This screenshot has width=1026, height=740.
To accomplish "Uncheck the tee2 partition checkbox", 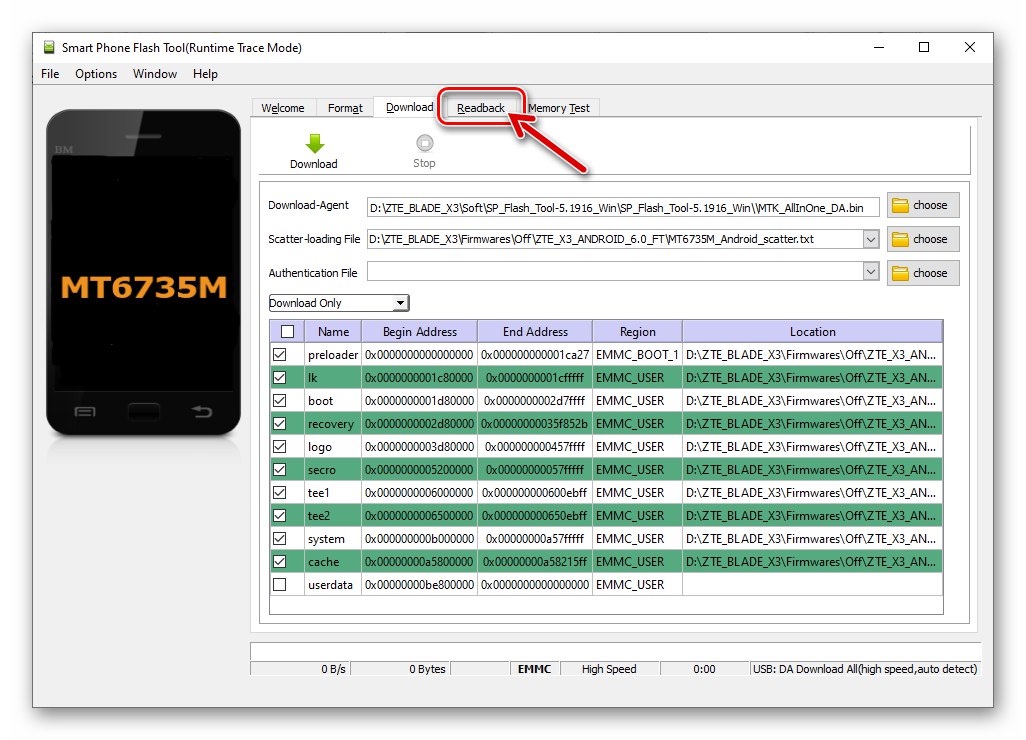I will click(x=279, y=516).
